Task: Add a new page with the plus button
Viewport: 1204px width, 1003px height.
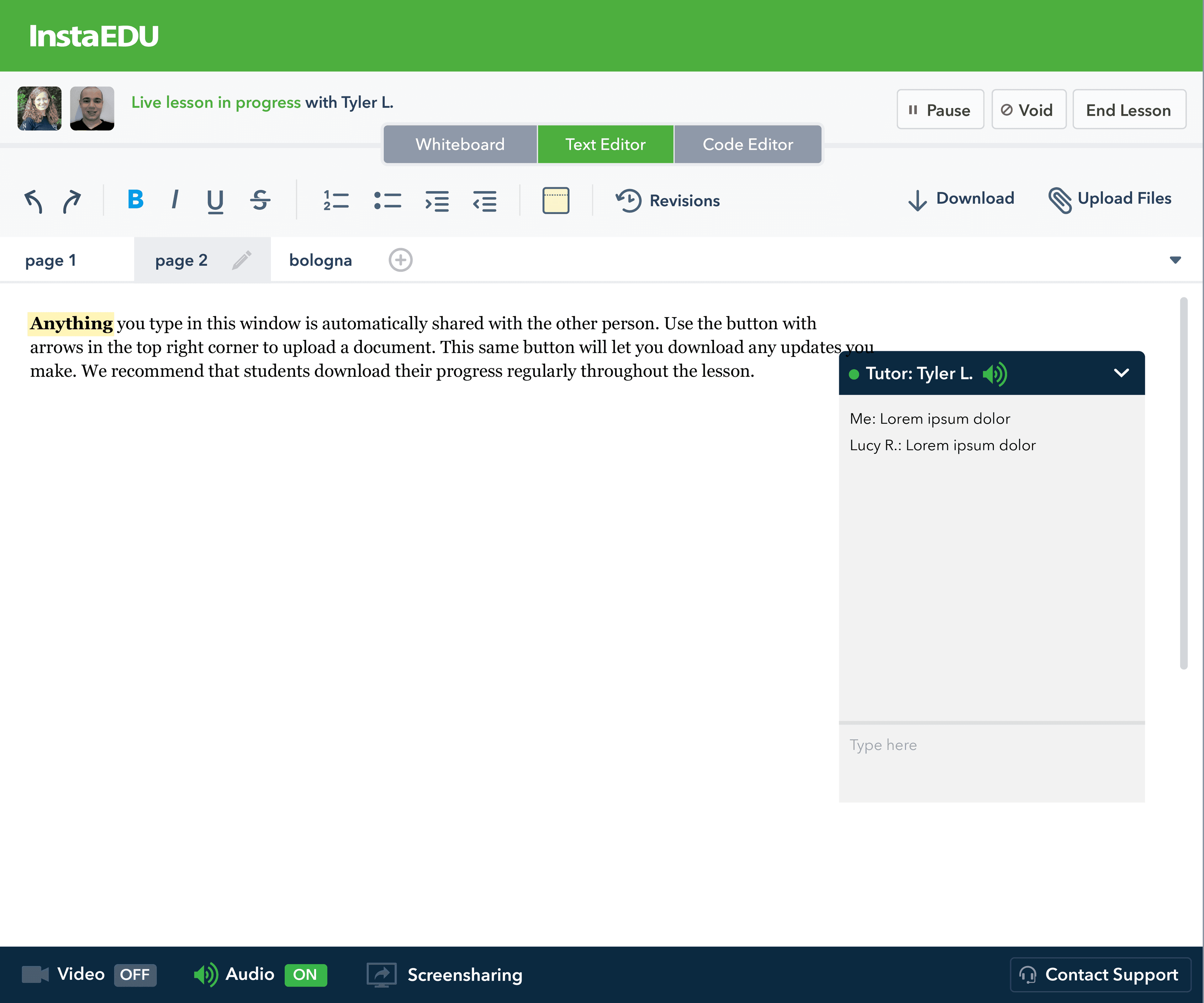Action: [x=400, y=260]
